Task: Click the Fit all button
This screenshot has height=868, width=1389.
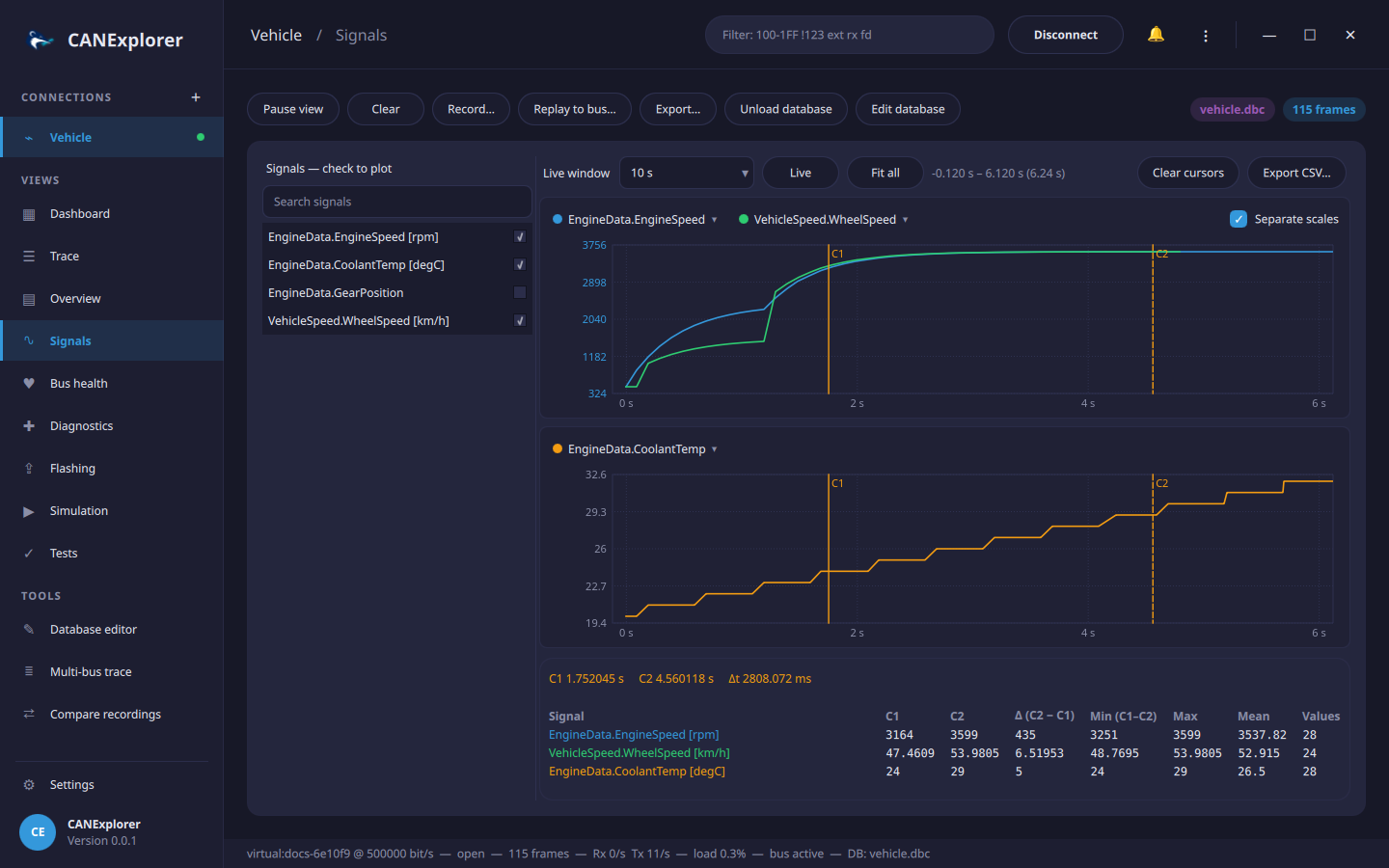Action: click(x=885, y=174)
